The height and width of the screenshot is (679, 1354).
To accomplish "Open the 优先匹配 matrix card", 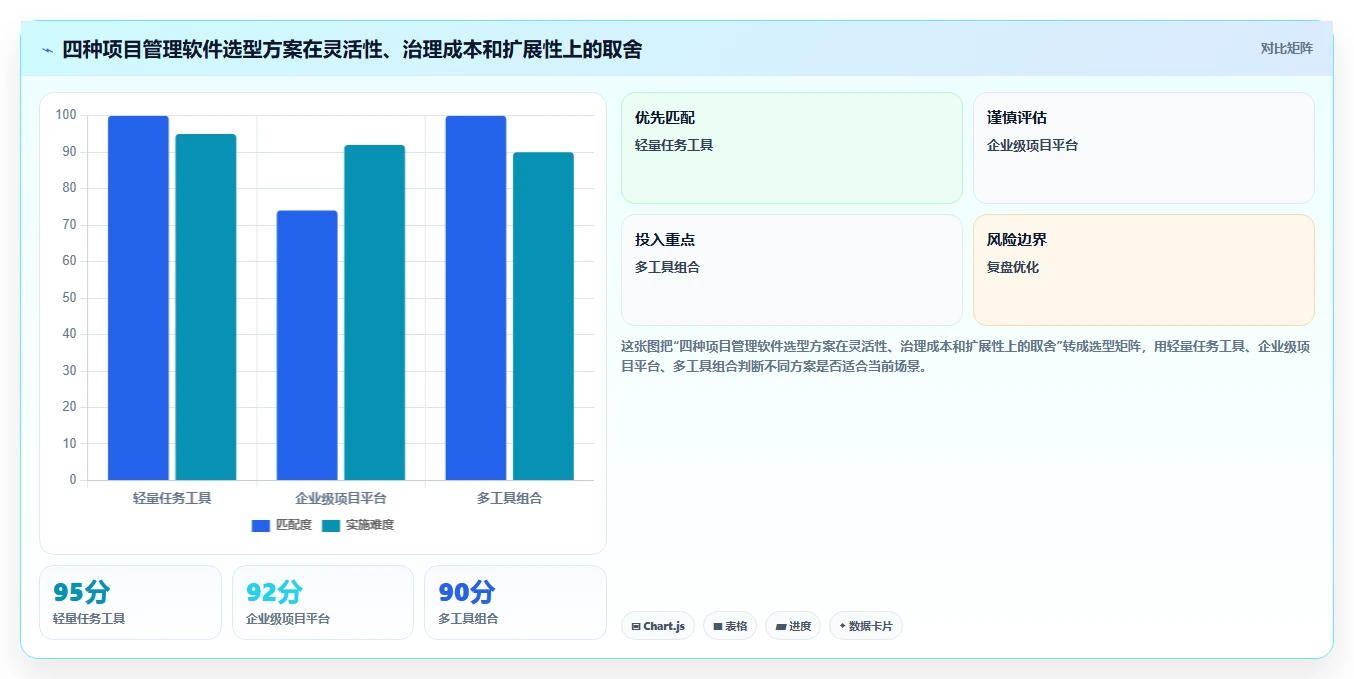I will (791, 148).
